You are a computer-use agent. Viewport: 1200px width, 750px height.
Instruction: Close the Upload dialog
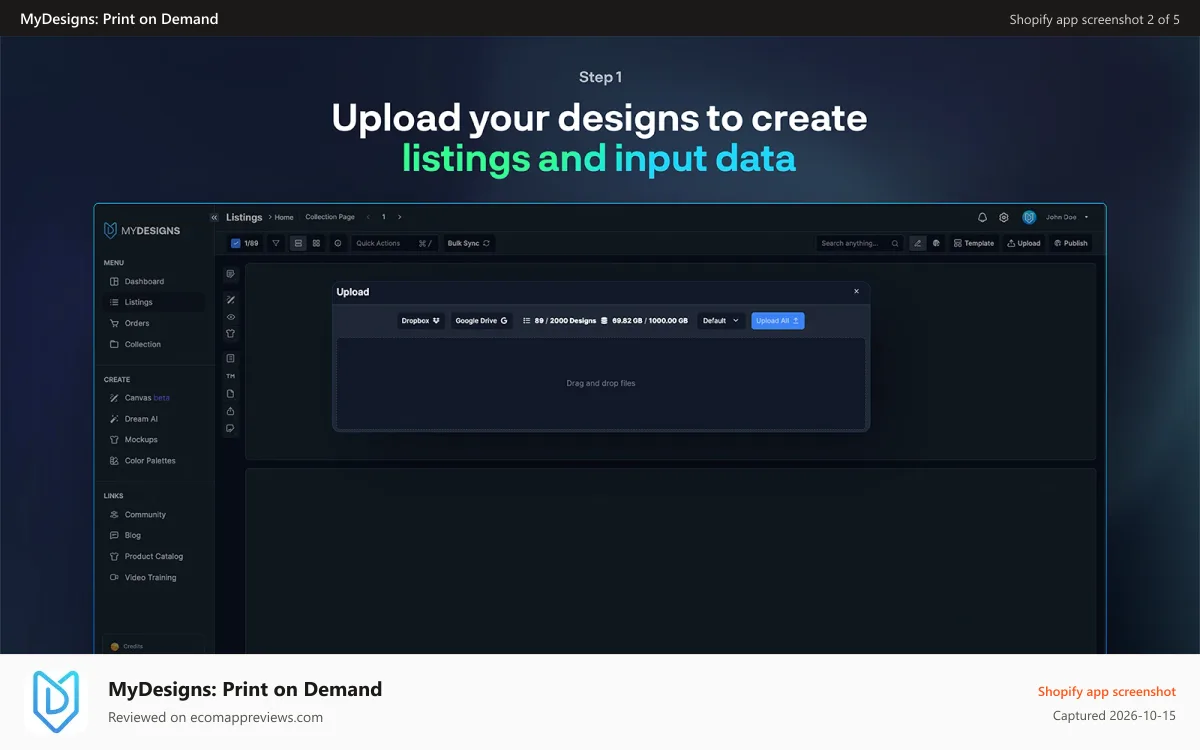[856, 291]
